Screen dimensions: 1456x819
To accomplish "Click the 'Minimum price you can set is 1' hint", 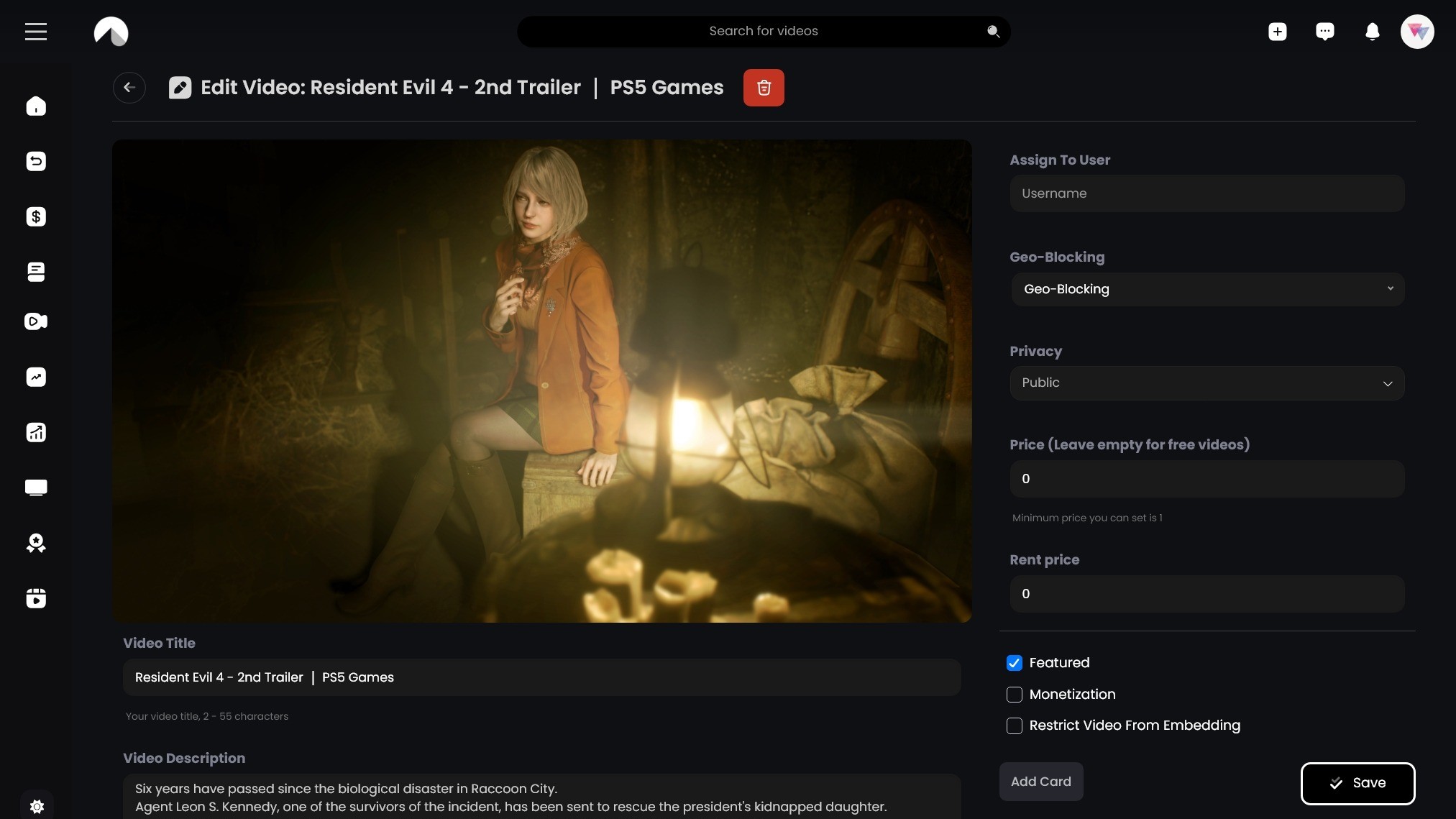I will [1087, 518].
